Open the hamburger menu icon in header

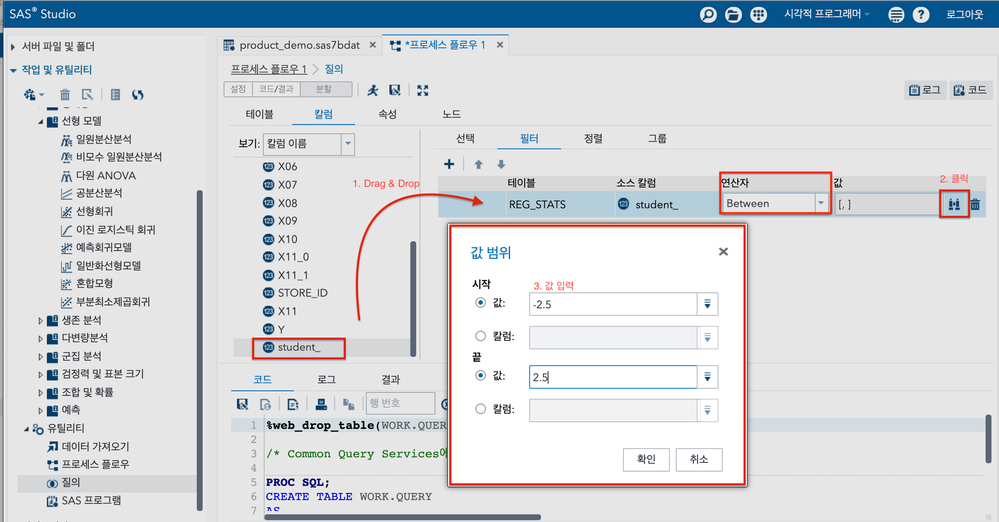click(x=896, y=14)
